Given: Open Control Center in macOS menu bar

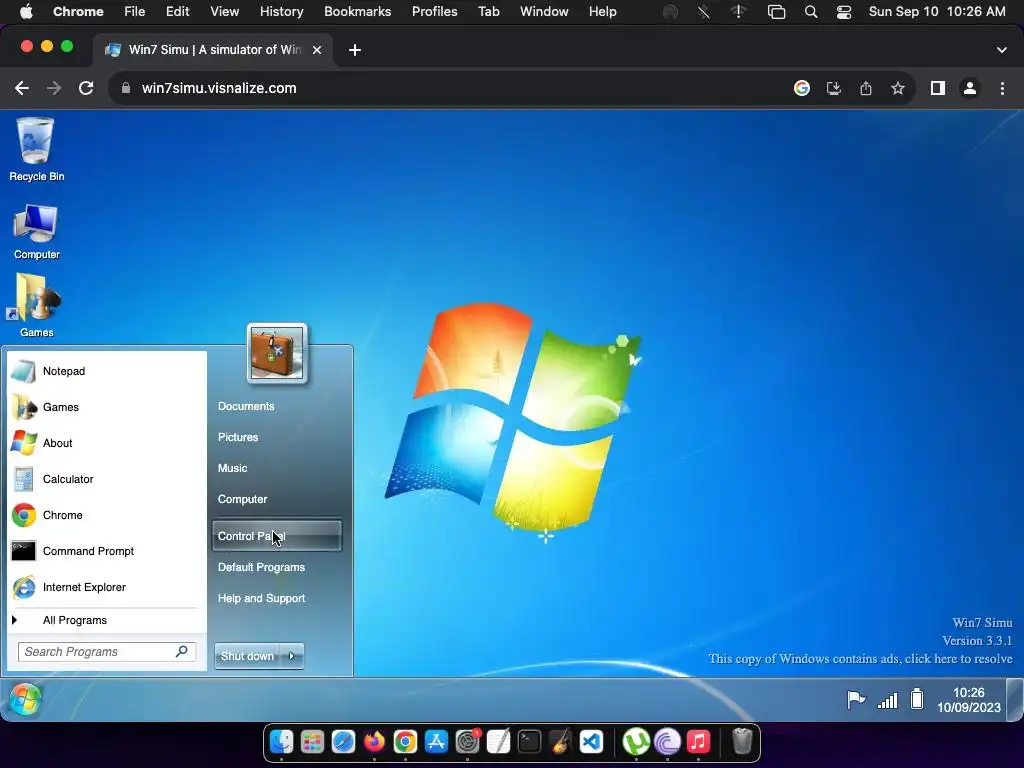Looking at the screenshot, I should (844, 12).
